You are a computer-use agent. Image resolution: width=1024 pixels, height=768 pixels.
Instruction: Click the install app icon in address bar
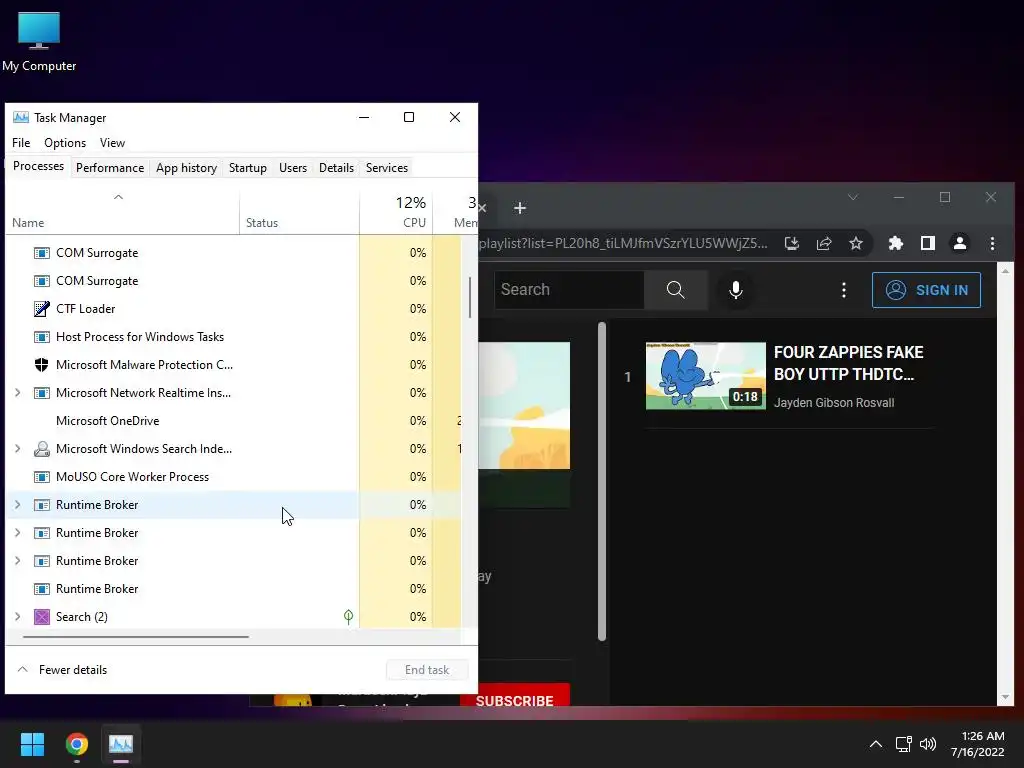[x=792, y=244]
